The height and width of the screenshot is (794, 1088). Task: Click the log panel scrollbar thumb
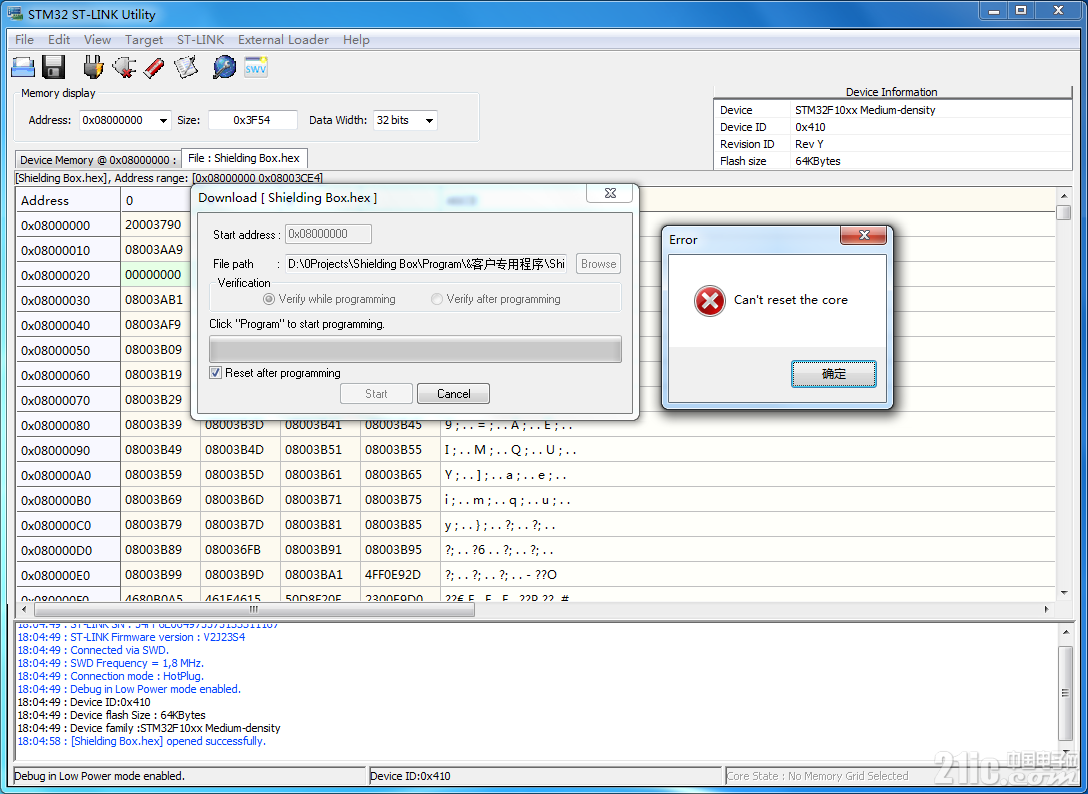[x=1065, y=693]
